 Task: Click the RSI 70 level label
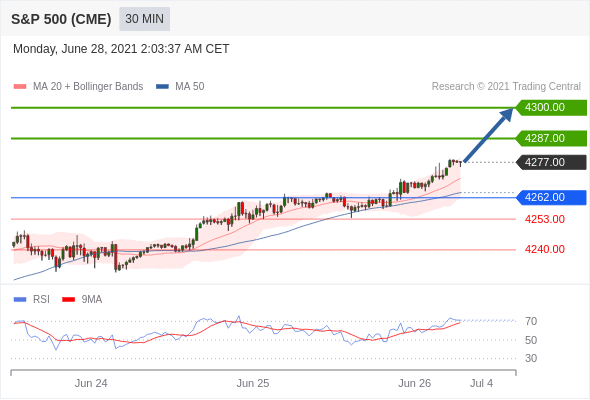coord(531,321)
